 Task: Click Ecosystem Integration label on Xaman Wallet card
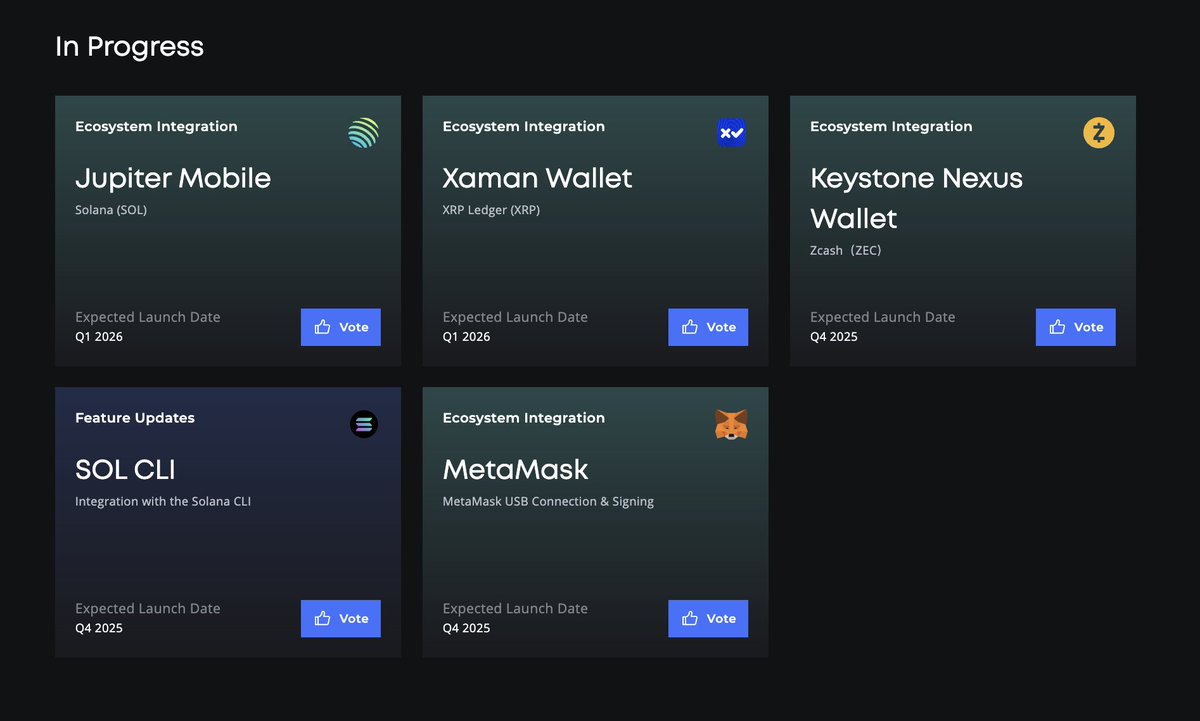pos(524,126)
